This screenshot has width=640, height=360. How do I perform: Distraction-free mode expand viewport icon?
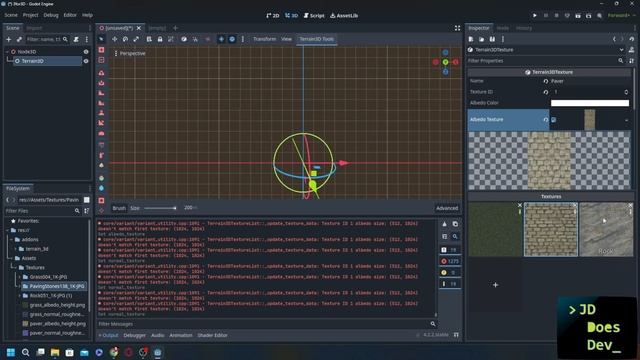[457, 28]
